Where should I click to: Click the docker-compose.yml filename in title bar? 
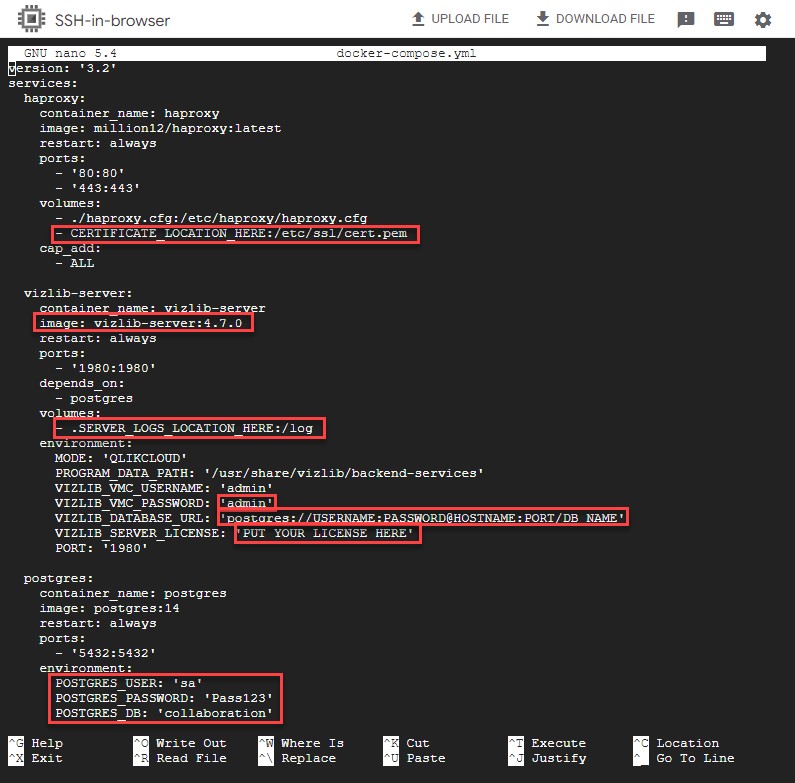point(406,53)
